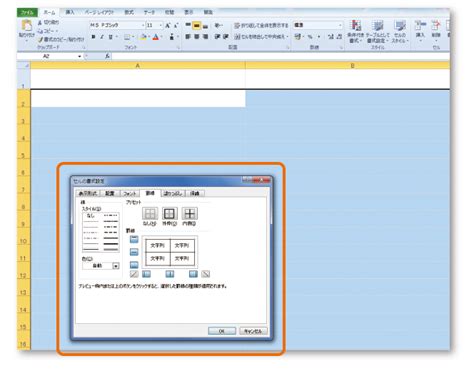Screen dimensions: 474x371
Task: Click the Percent Style icon
Action: (310, 37)
